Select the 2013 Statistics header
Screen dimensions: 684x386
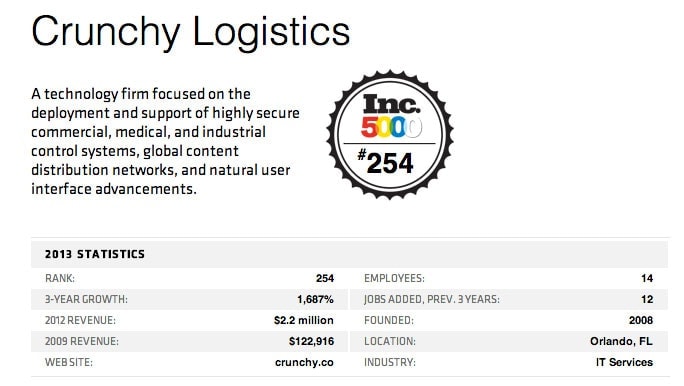95,254
